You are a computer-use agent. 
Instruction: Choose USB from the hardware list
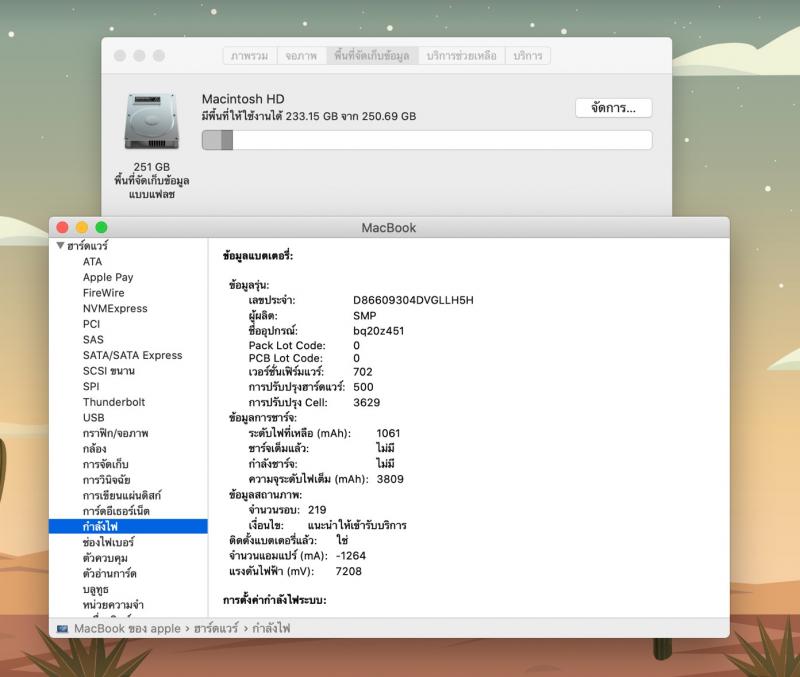coord(94,418)
